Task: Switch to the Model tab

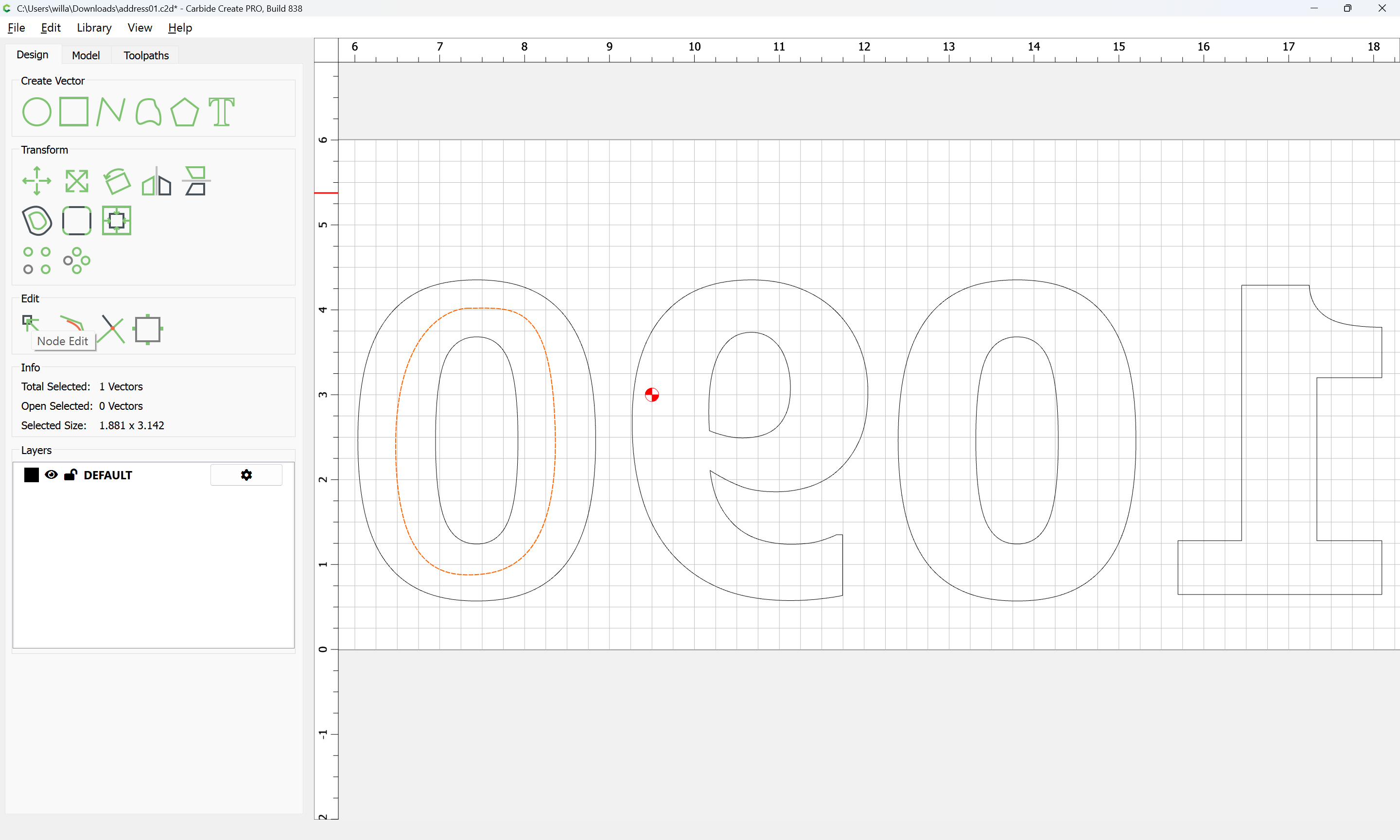Action: coord(86,55)
